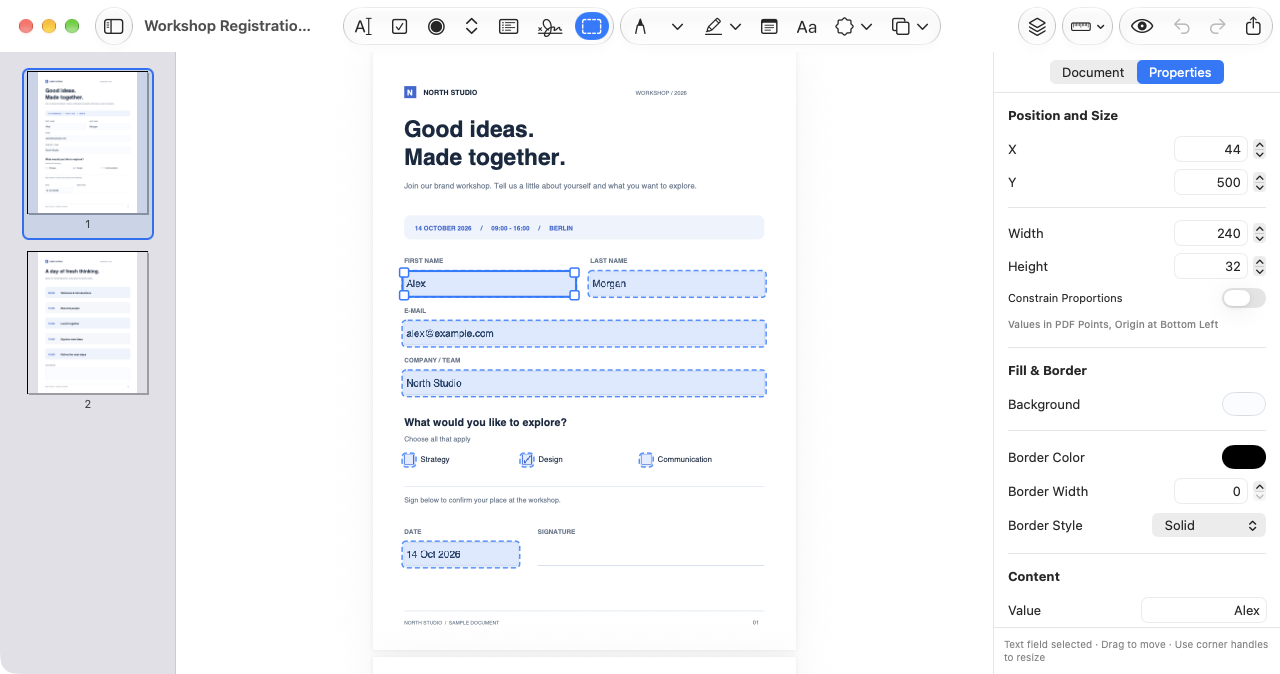The image size is (1280, 674).
Task: Select page 2 thumbnail
Action: tap(88, 323)
